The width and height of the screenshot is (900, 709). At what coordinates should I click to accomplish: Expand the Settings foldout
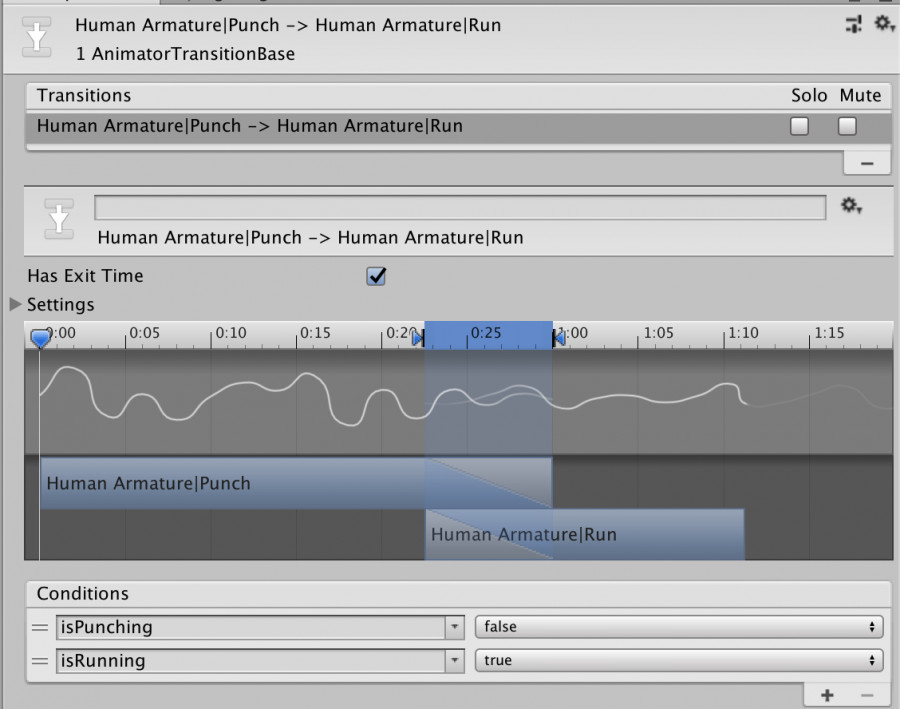pos(15,304)
